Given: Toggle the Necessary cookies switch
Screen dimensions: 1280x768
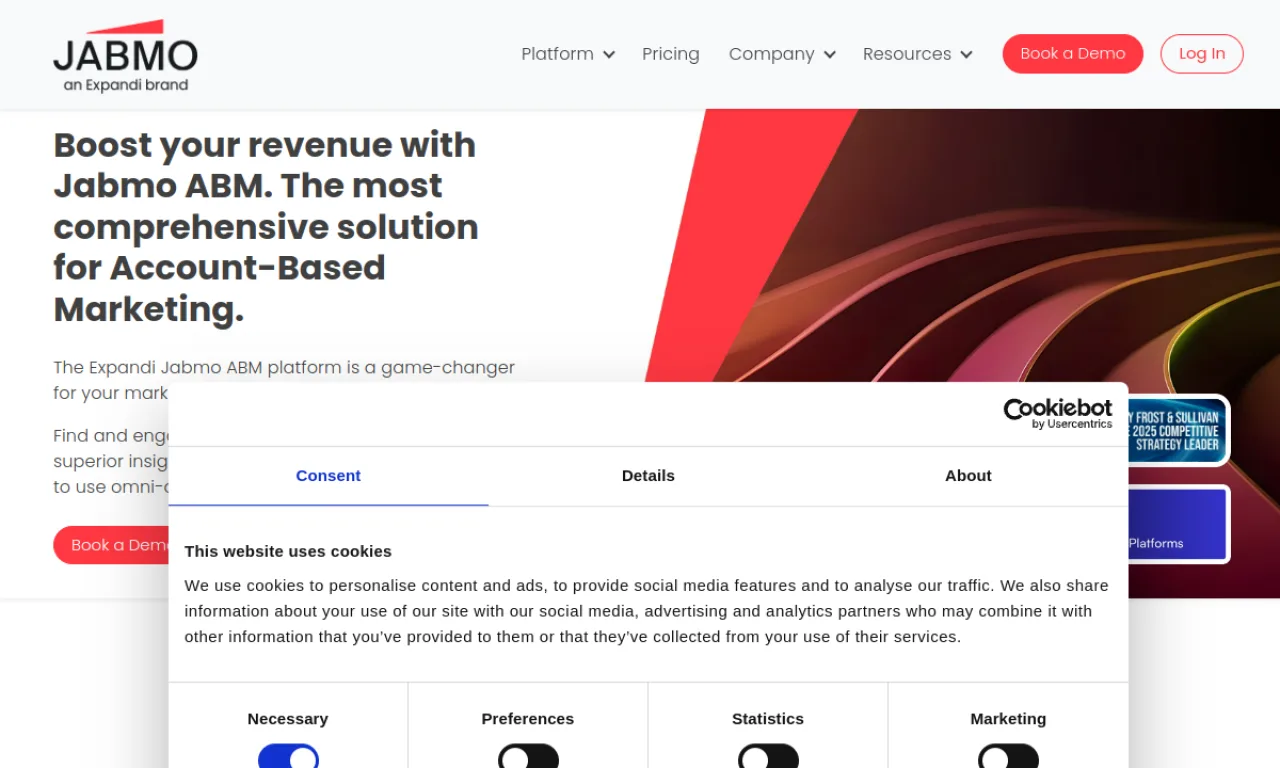Looking at the screenshot, I should (x=288, y=757).
